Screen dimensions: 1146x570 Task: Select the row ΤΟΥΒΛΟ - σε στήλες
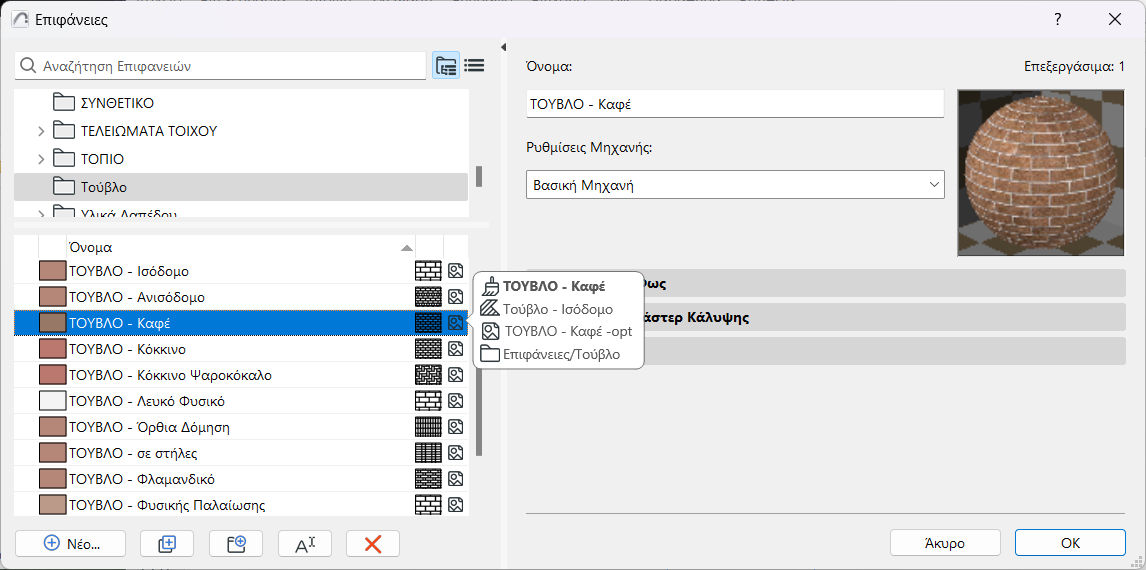240,452
